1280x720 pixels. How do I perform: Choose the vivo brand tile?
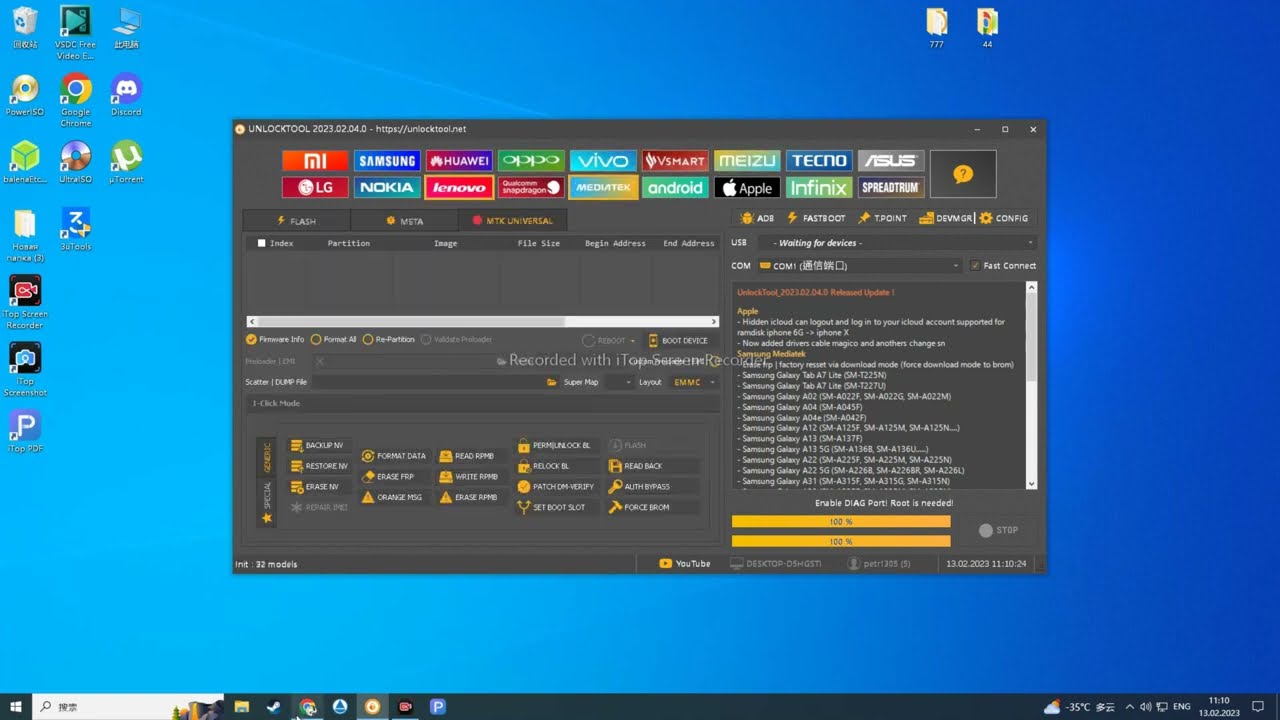click(x=603, y=161)
